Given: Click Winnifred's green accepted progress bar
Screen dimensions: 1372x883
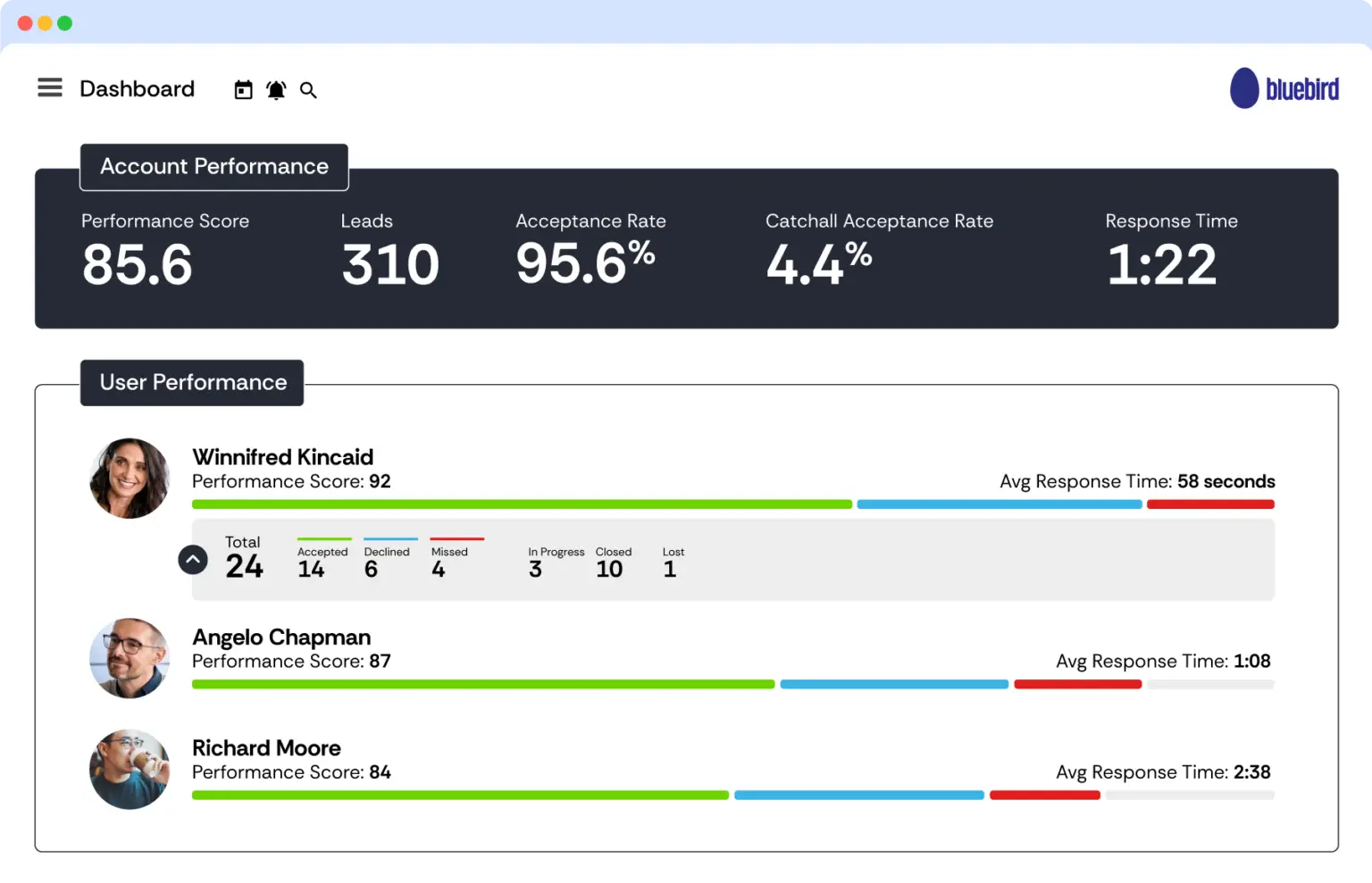Looking at the screenshot, I should (522, 504).
